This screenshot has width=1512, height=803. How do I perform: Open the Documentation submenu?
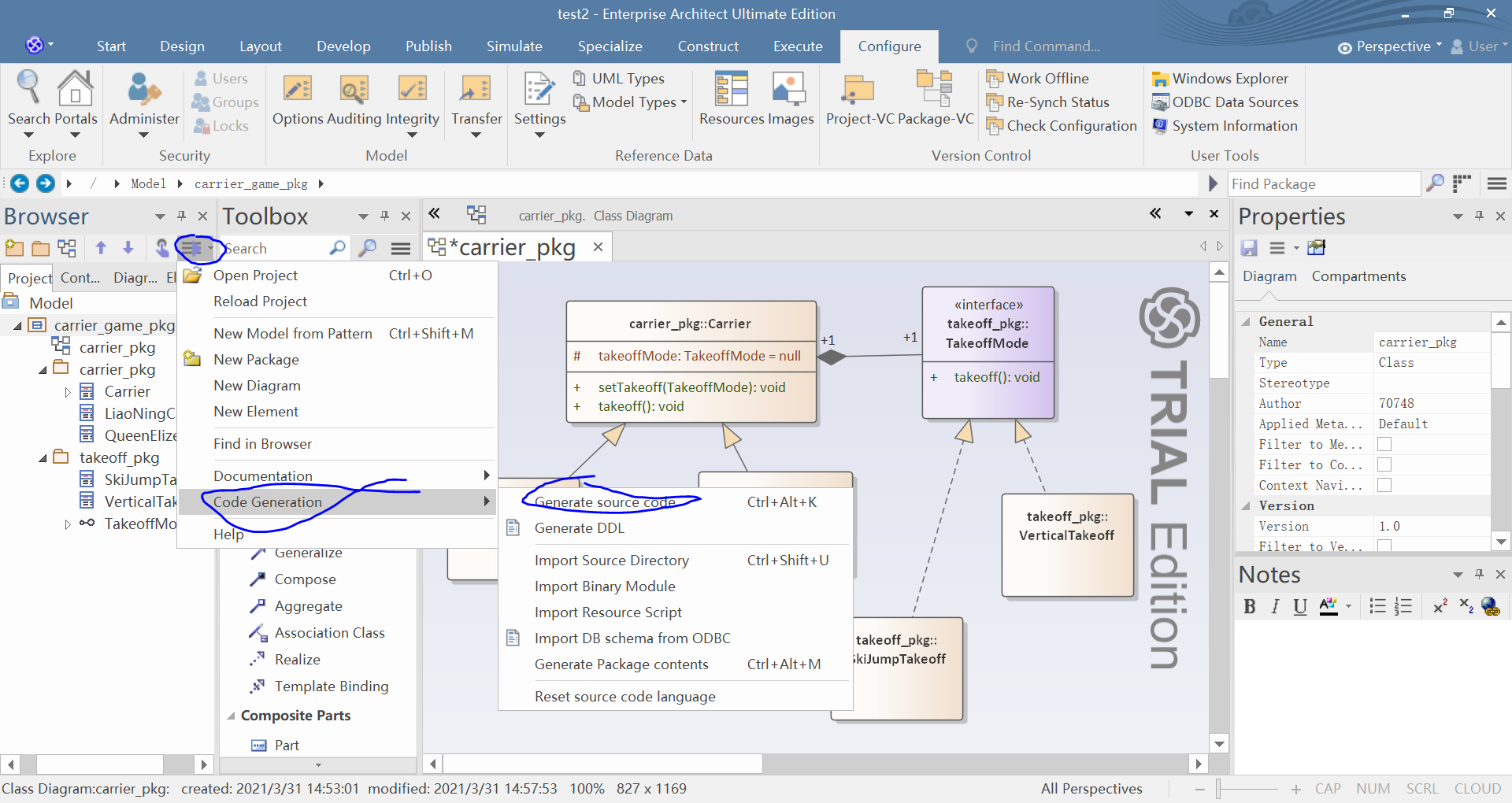tap(337, 476)
